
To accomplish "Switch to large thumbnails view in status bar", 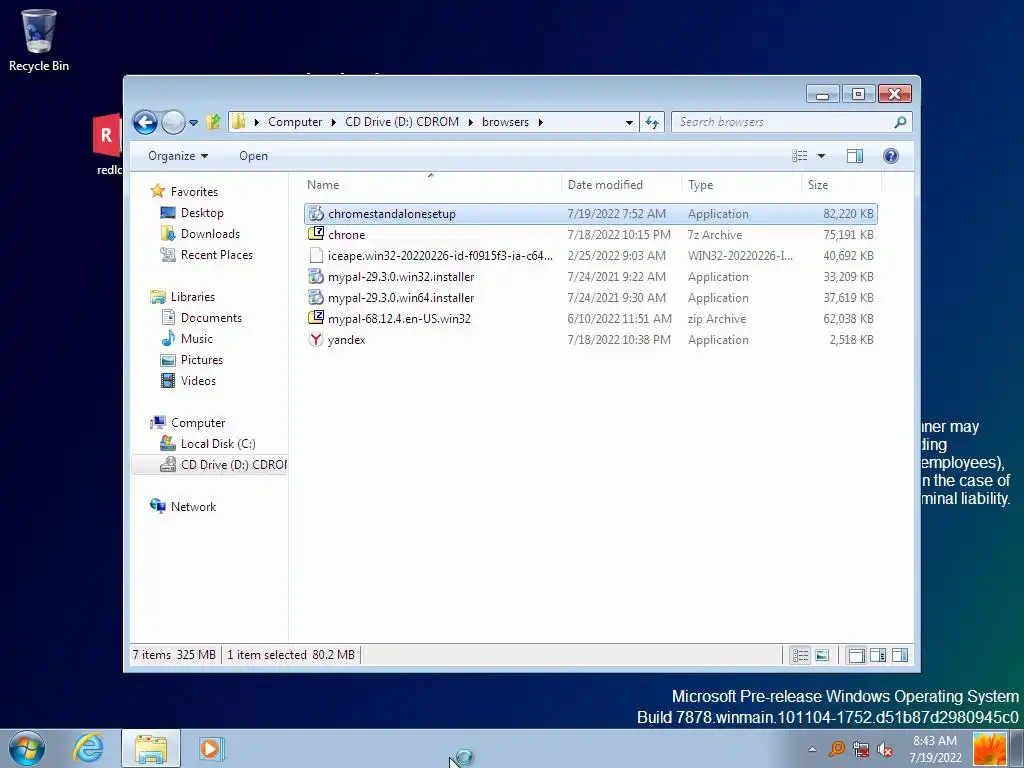I will coord(822,655).
